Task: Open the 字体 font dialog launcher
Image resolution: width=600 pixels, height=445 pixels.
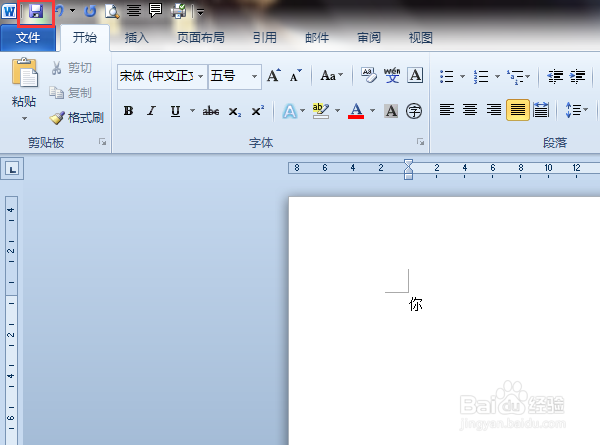Action: click(x=421, y=142)
